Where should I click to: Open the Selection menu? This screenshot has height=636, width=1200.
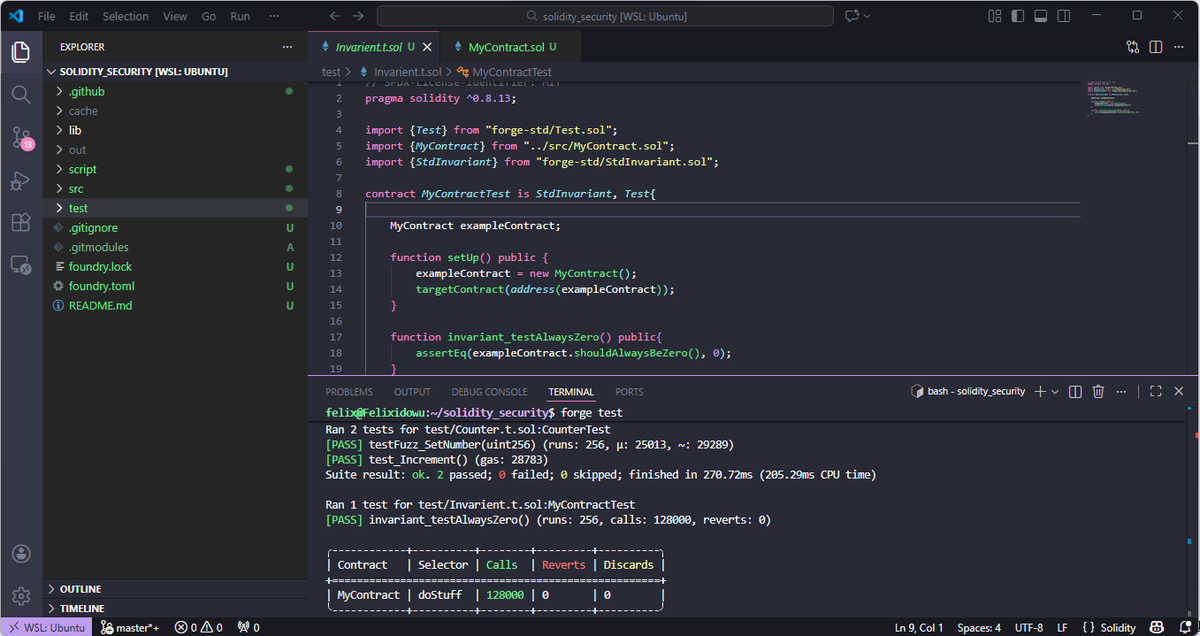pyautogui.click(x=126, y=16)
